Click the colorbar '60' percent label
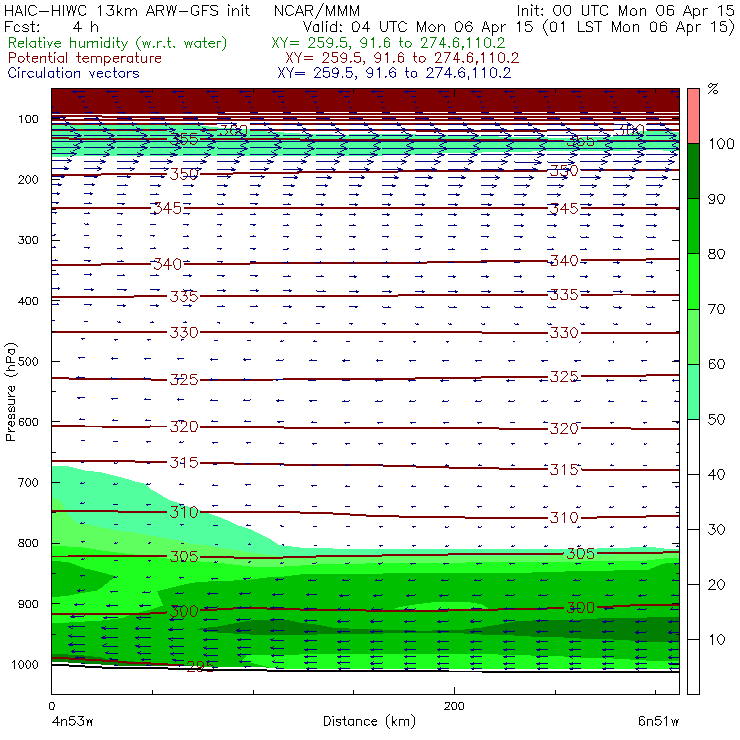Screen dimensions: 740x740 716,364
